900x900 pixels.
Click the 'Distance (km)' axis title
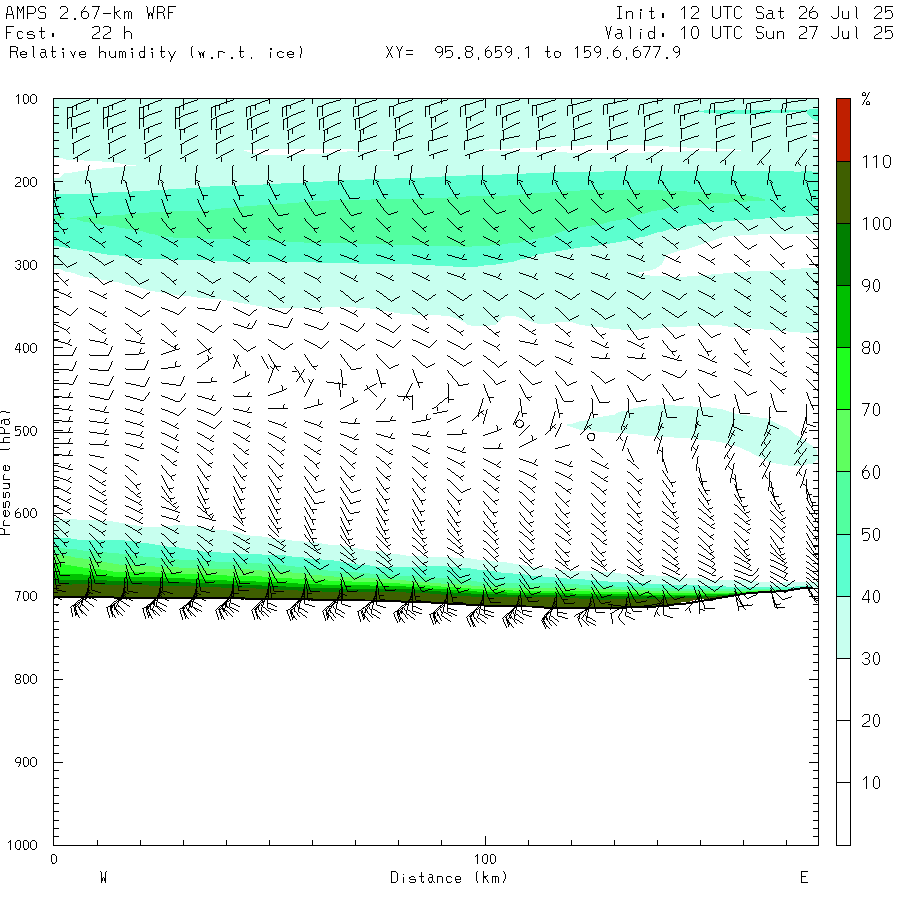point(449,878)
